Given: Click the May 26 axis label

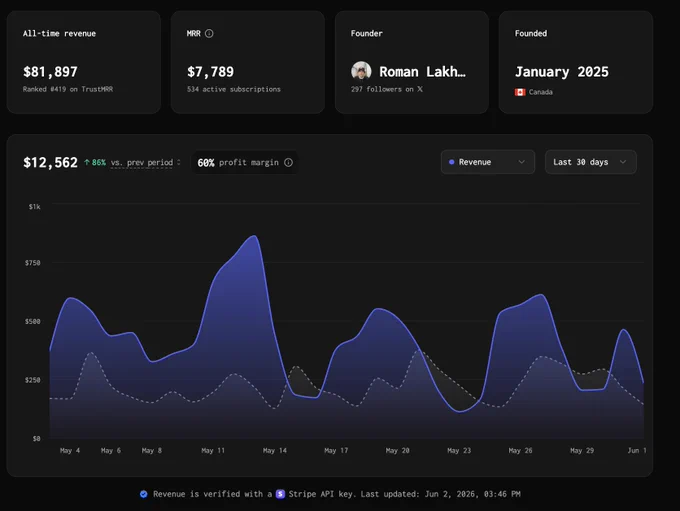Looking at the screenshot, I should [520, 450].
